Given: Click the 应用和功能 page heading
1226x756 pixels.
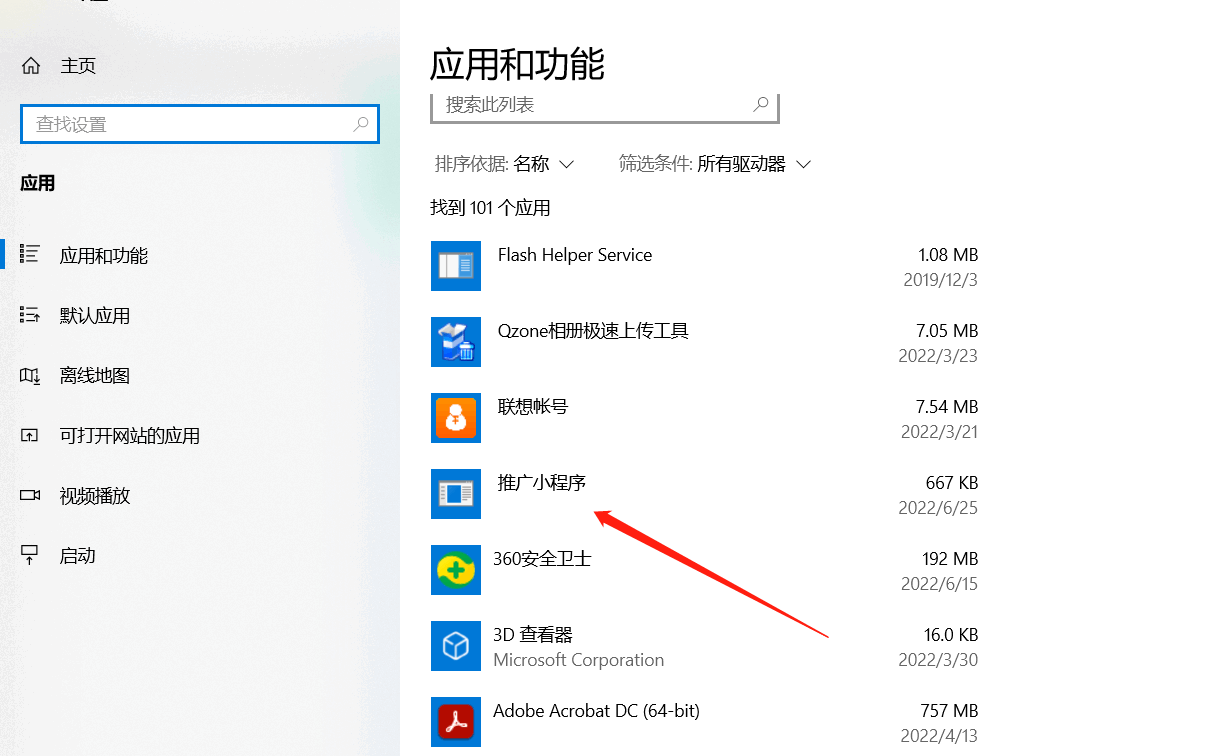Looking at the screenshot, I should pos(517,64).
